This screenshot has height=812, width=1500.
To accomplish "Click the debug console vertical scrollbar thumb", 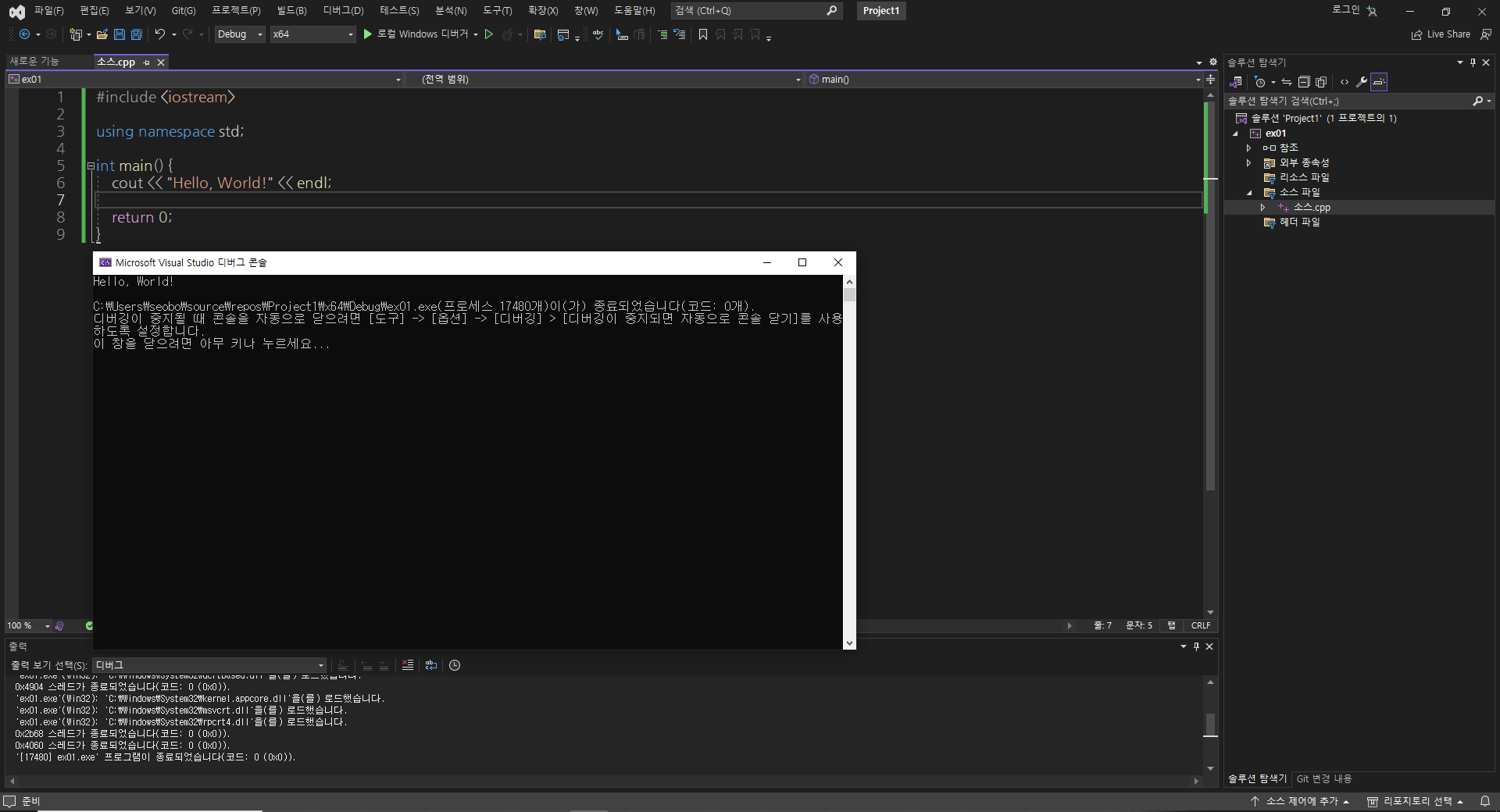I will tap(849, 295).
